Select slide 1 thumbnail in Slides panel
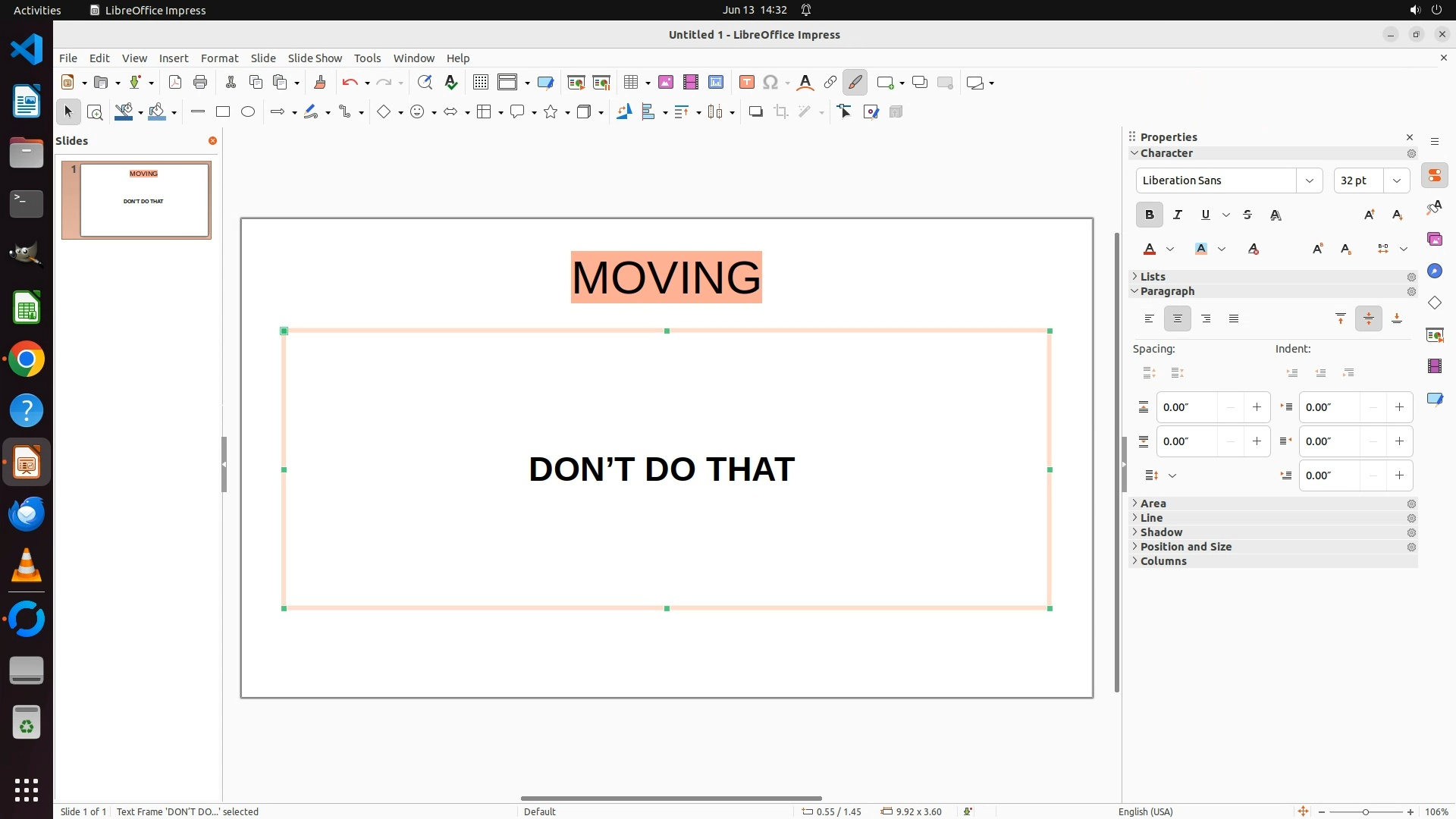 coord(144,200)
